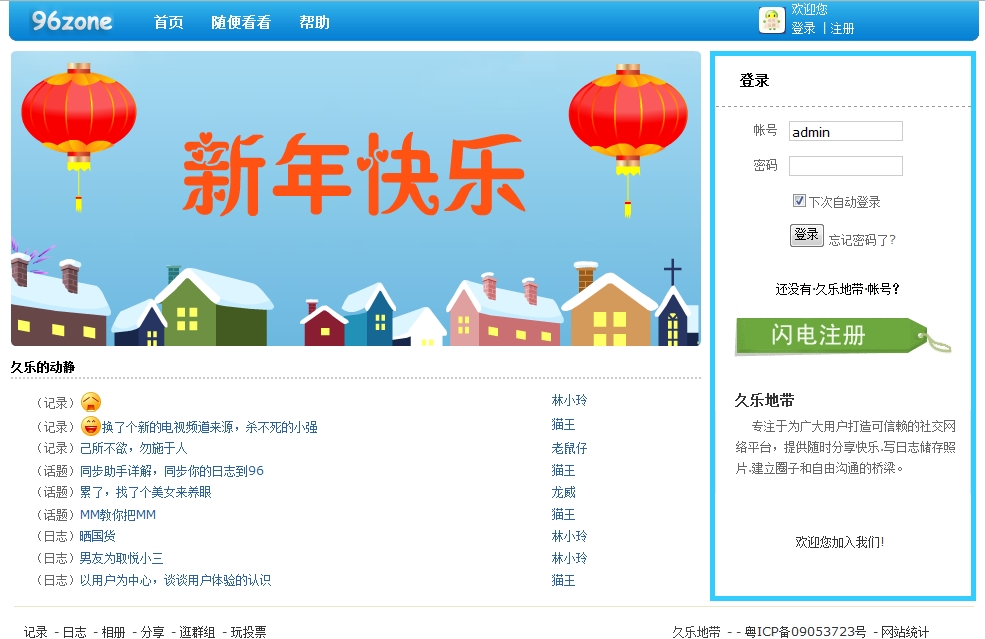Click the 粤ICP备09053723号 link
The height and width of the screenshot is (639, 985).
[x=805, y=631]
